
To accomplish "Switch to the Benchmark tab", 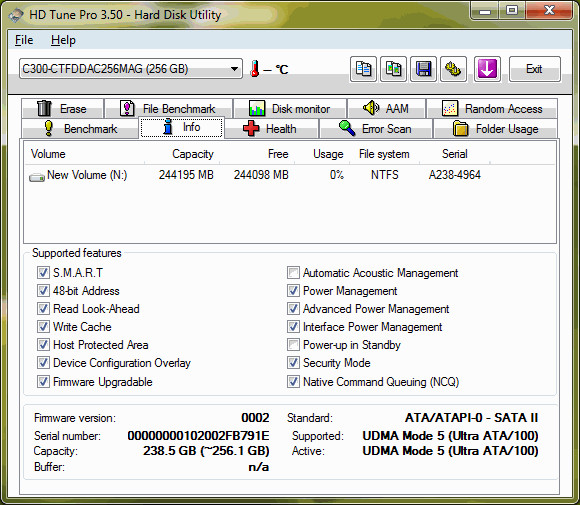I will pos(80,129).
